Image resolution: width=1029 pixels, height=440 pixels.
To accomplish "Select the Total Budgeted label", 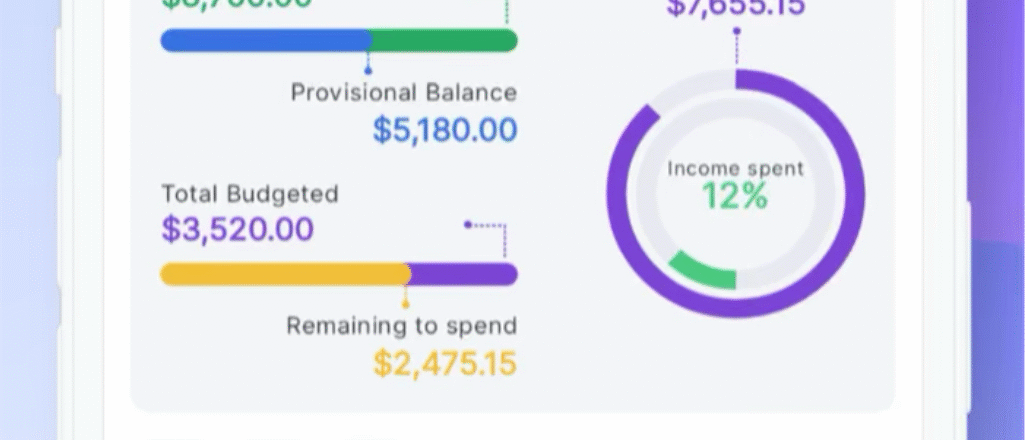I will pyautogui.click(x=250, y=194).
